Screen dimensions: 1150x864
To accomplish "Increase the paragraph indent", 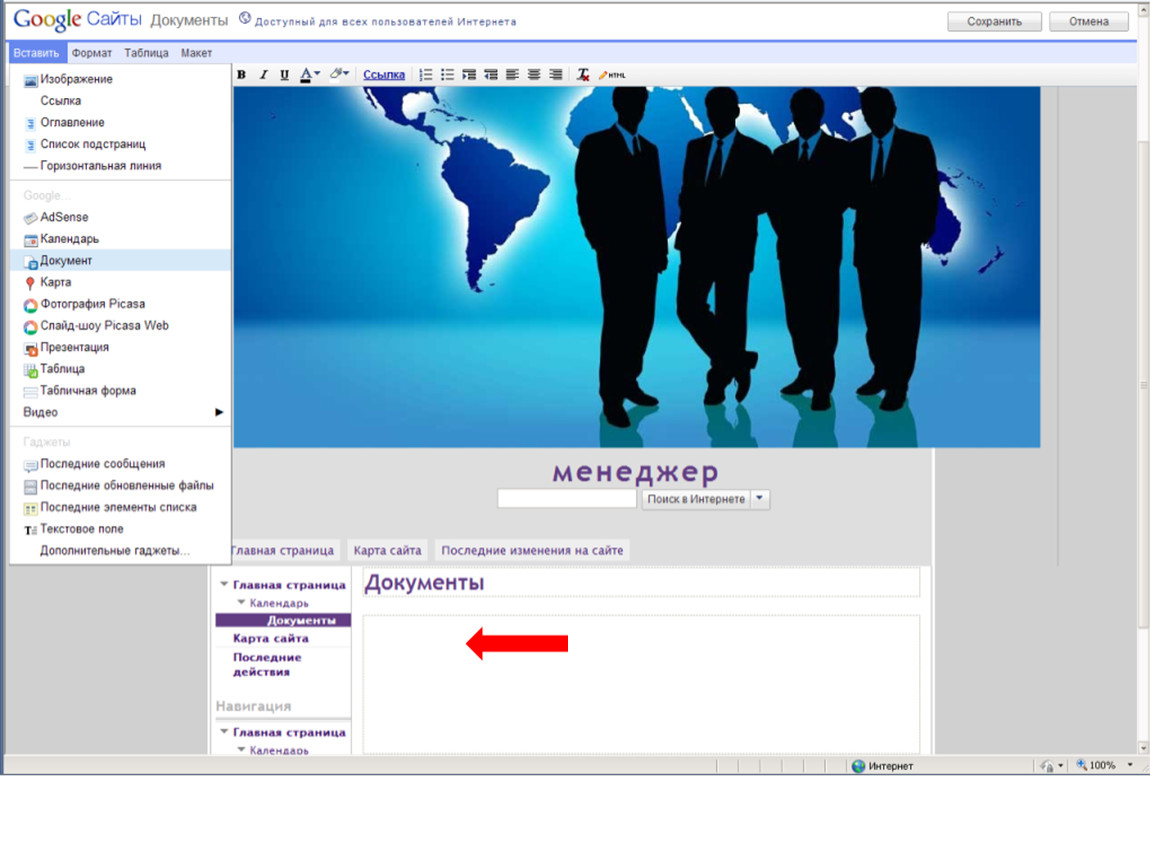I will click(x=469, y=74).
